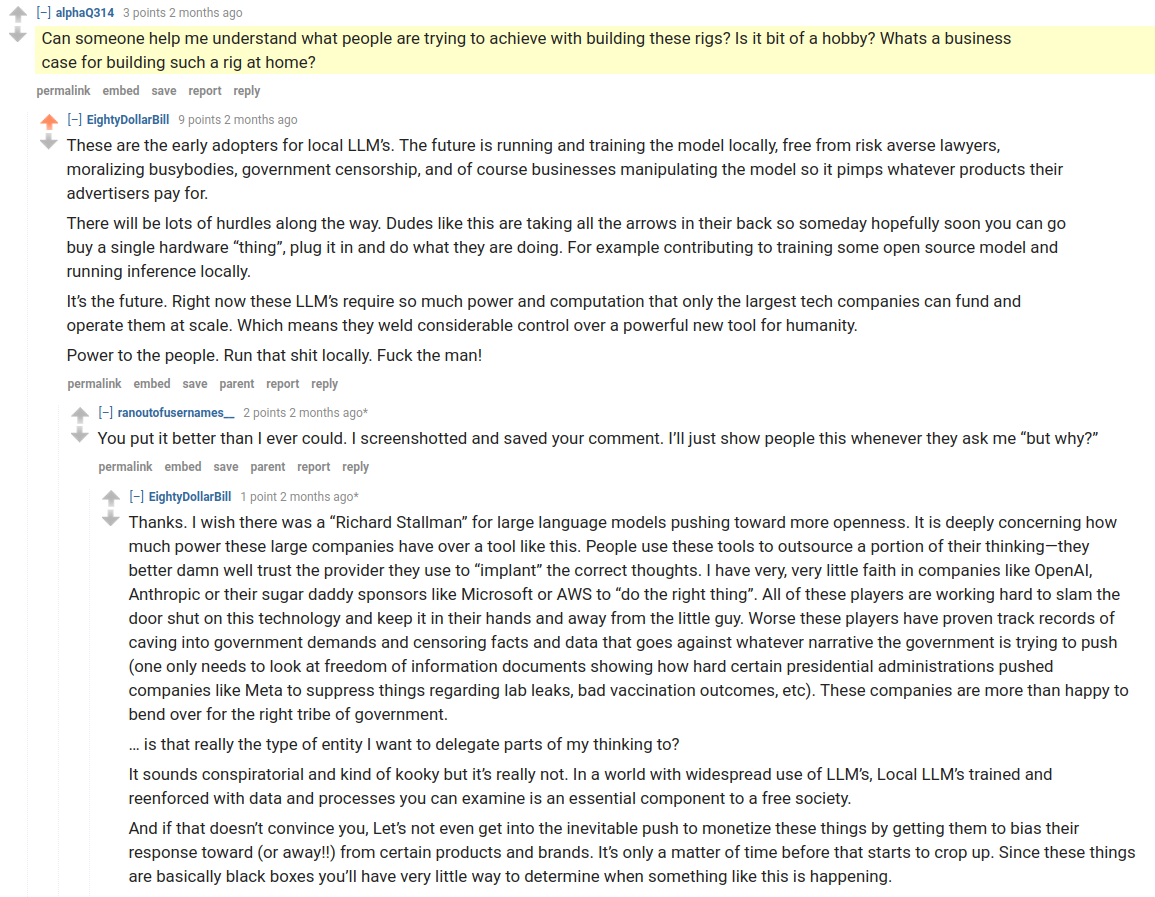Open alphaQ314's user profile

pos(85,13)
